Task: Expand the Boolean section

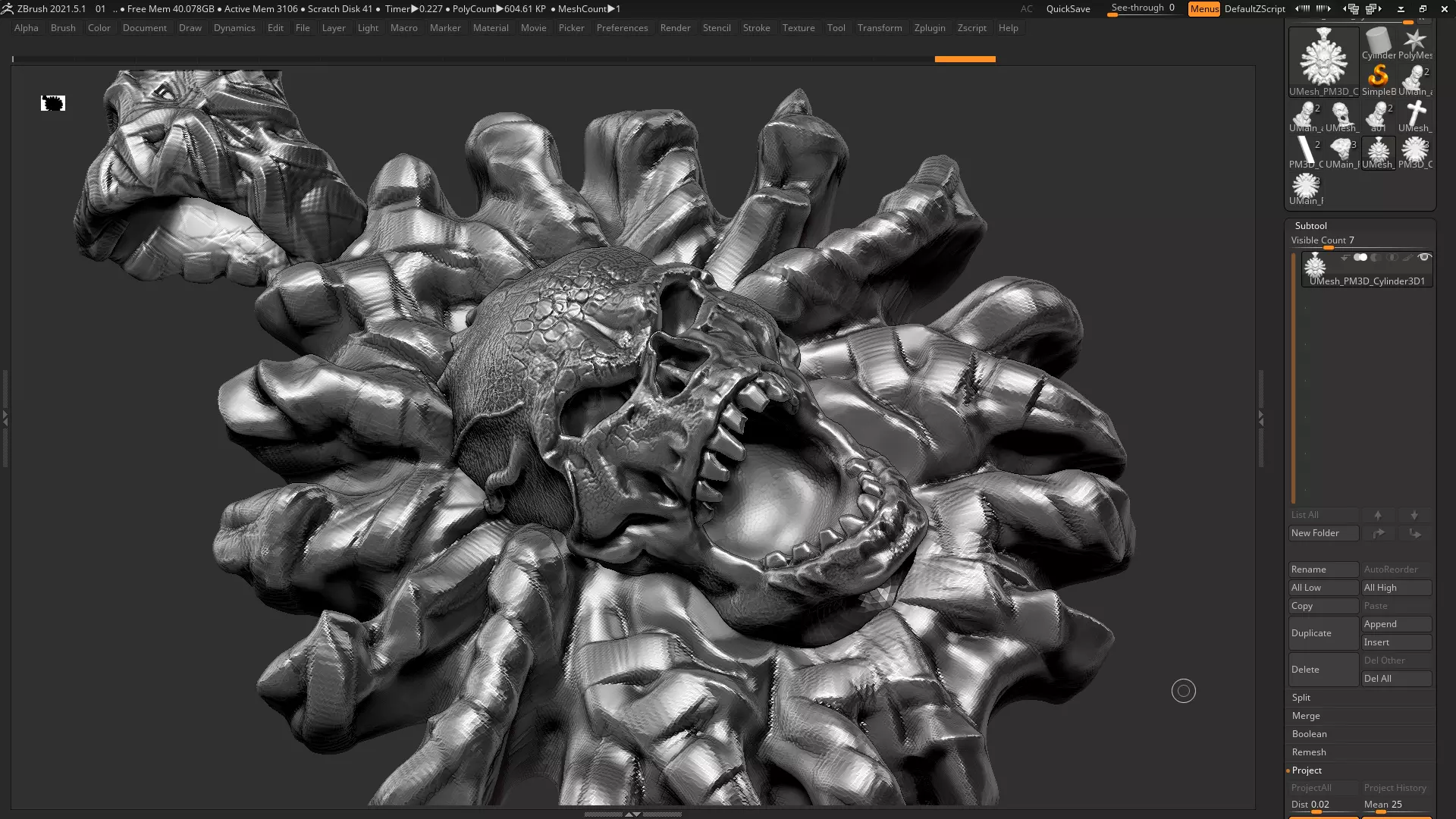Action: tap(1309, 734)
